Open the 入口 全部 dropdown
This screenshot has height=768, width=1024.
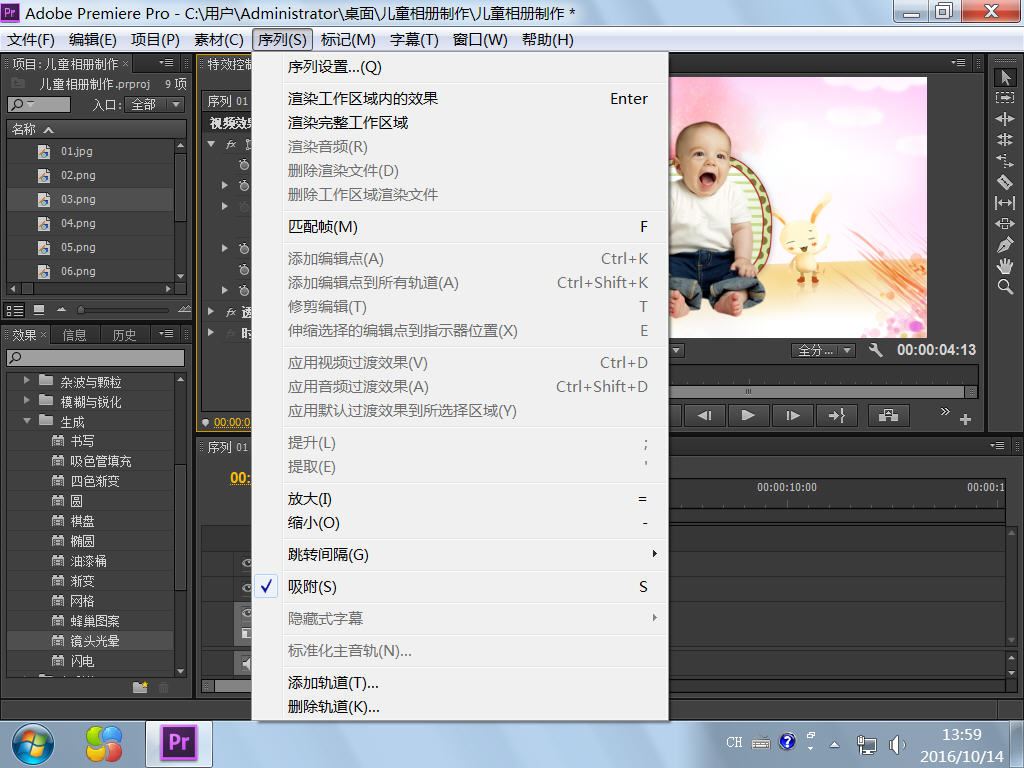155,104
